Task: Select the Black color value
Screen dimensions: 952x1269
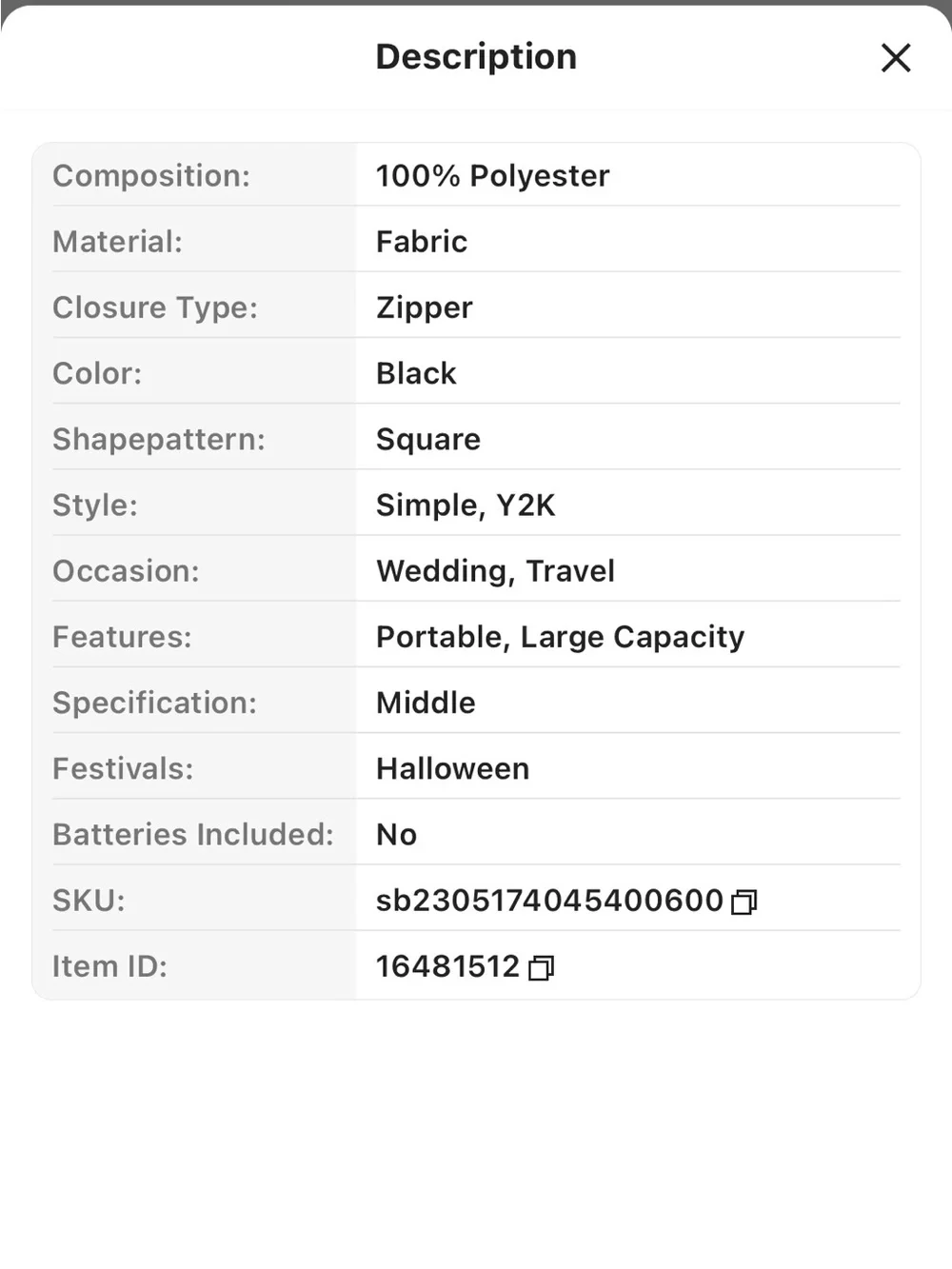Action: [416, 373]
